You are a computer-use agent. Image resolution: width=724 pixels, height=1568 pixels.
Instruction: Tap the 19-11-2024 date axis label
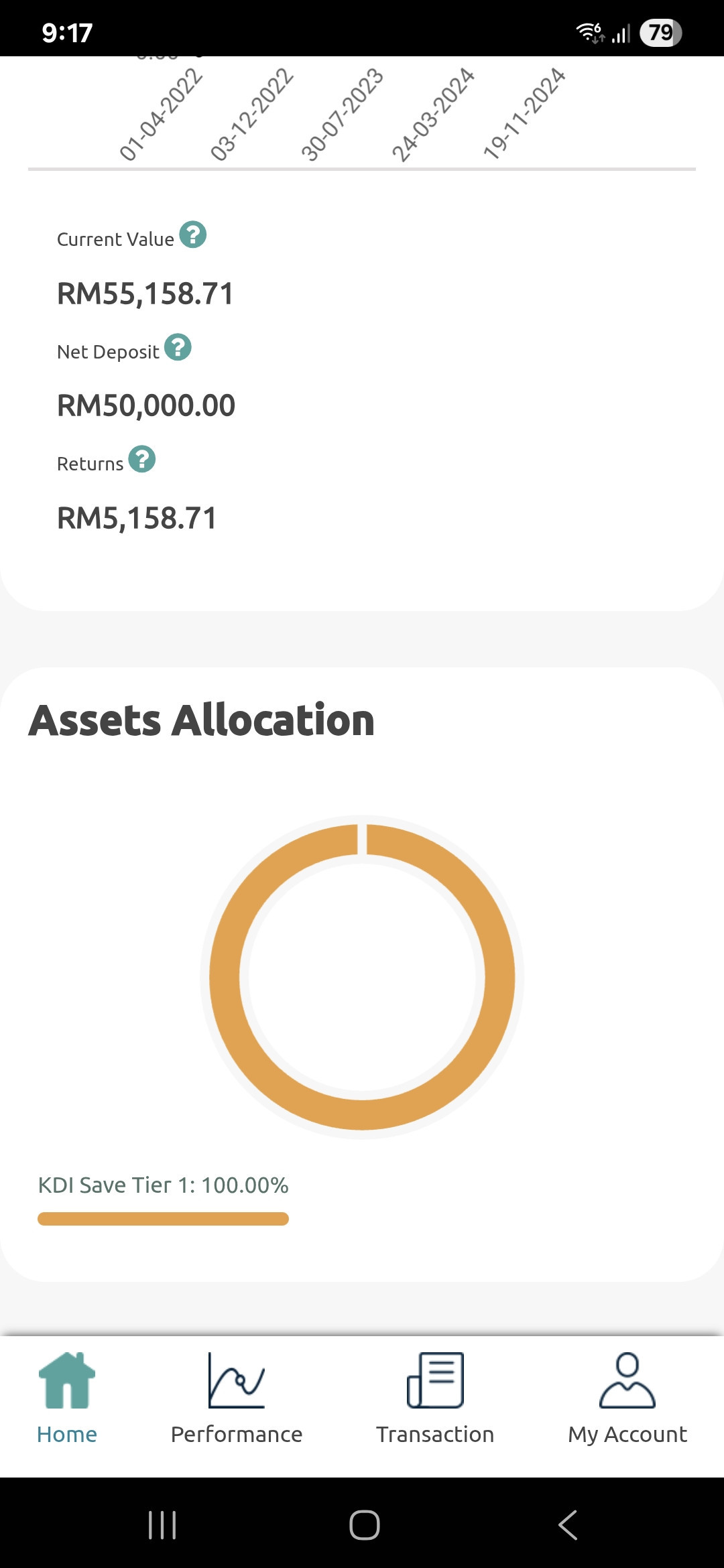coord(524,113)
